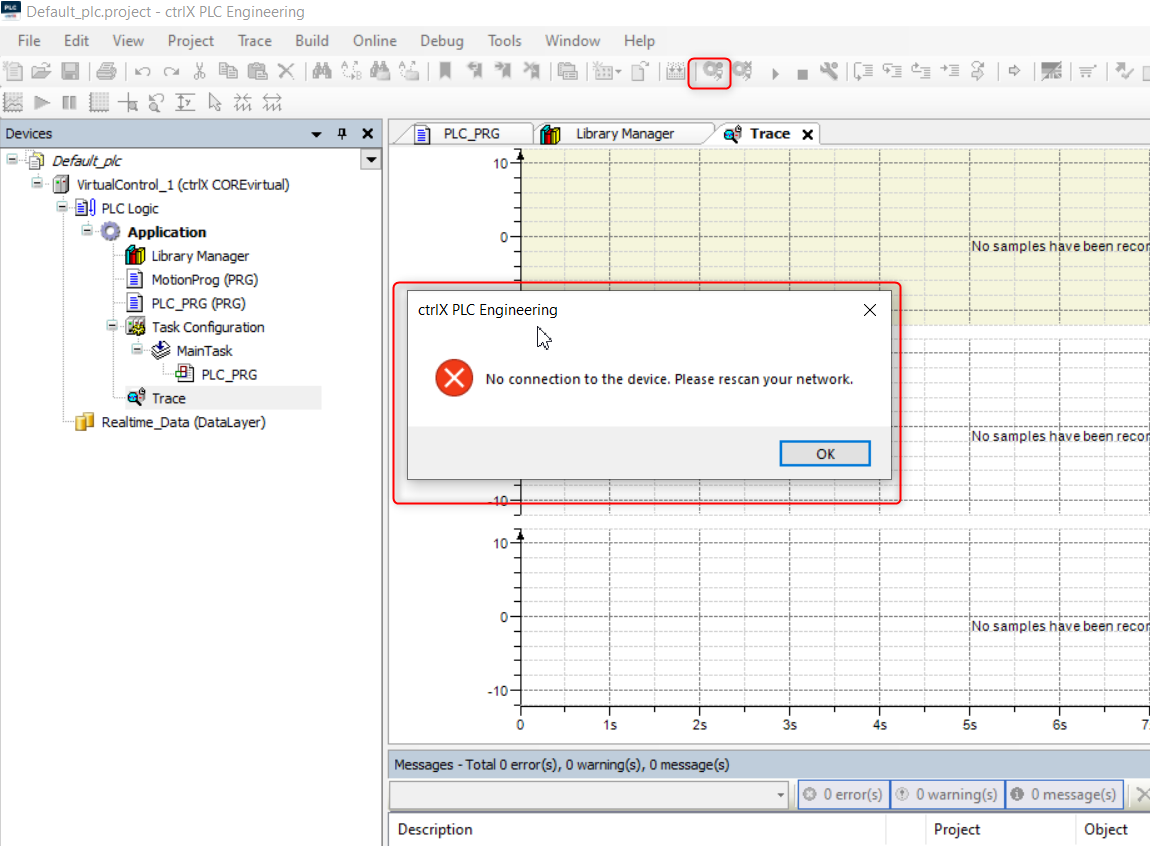Viewport: 1150px width, 846px height.
Task: Collapse the Application tree node
Action: point(88,232)
